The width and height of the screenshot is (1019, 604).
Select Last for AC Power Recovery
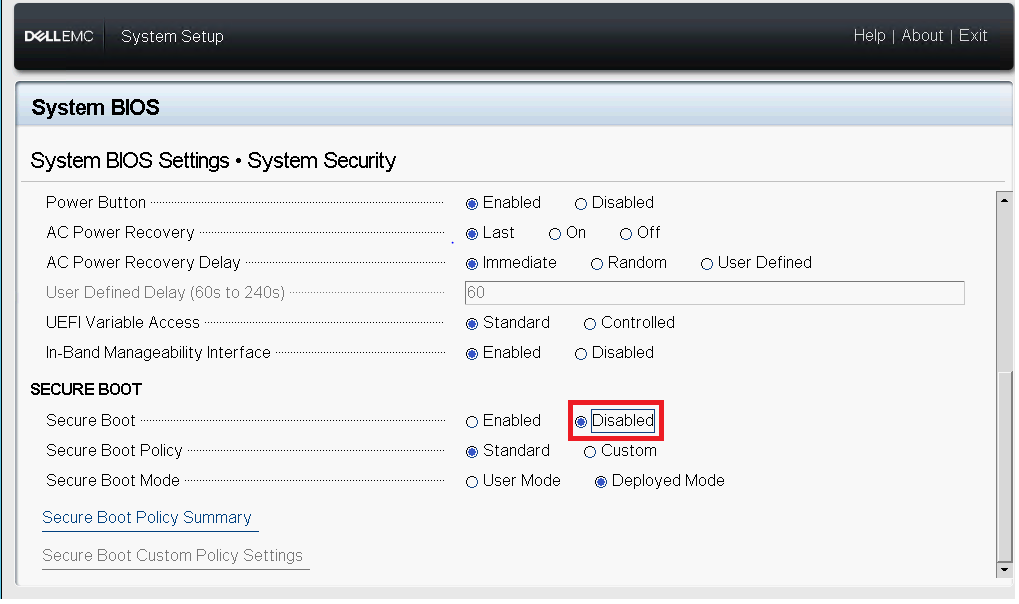(471, 233)
